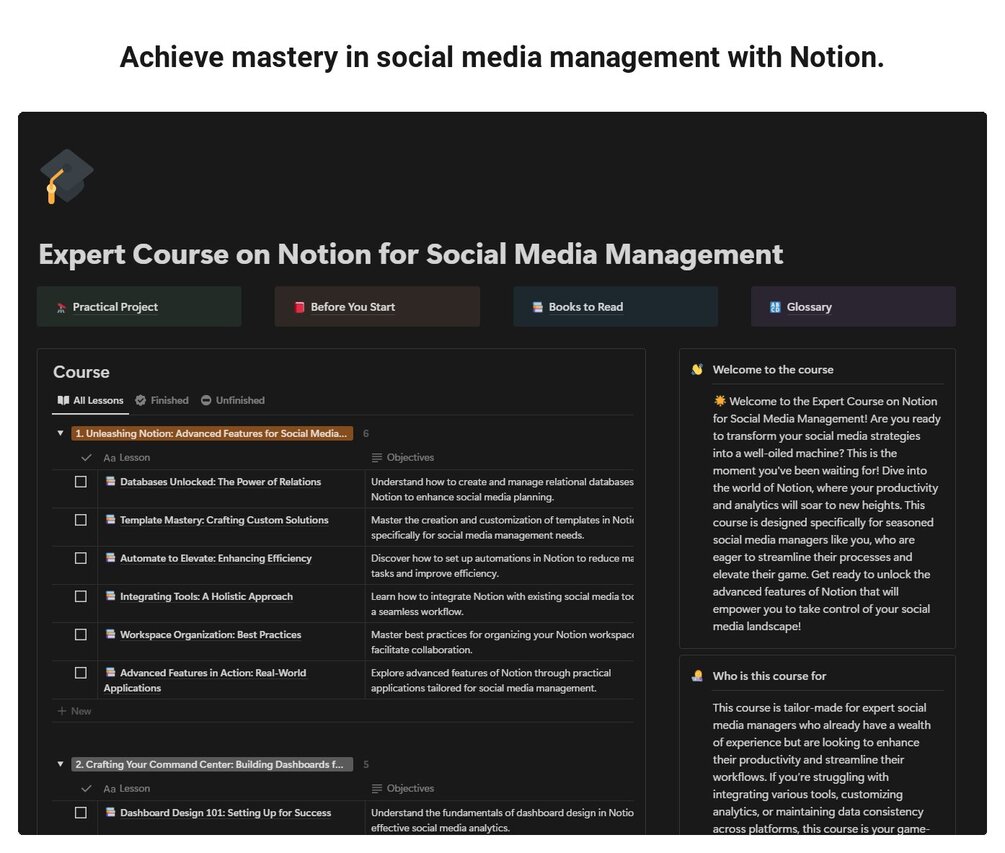1005x853 pixels.
Task: Click the page title Expert Course on Notion
Action: pos(411,254)
